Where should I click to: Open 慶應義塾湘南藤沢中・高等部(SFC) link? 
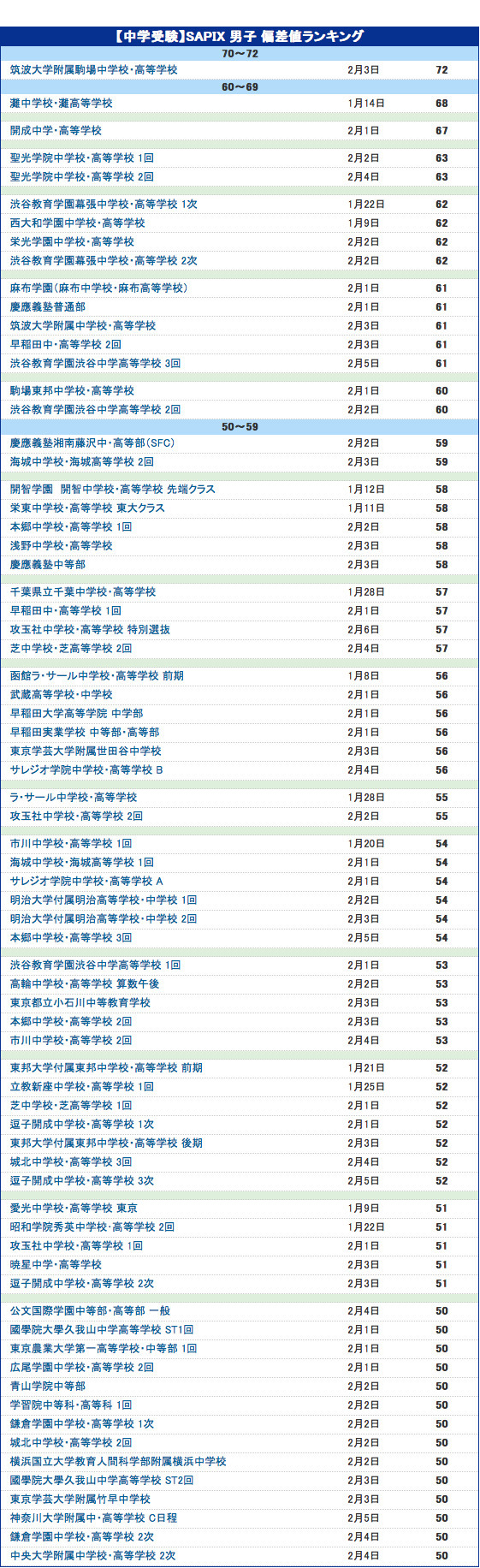click(92, 442)
